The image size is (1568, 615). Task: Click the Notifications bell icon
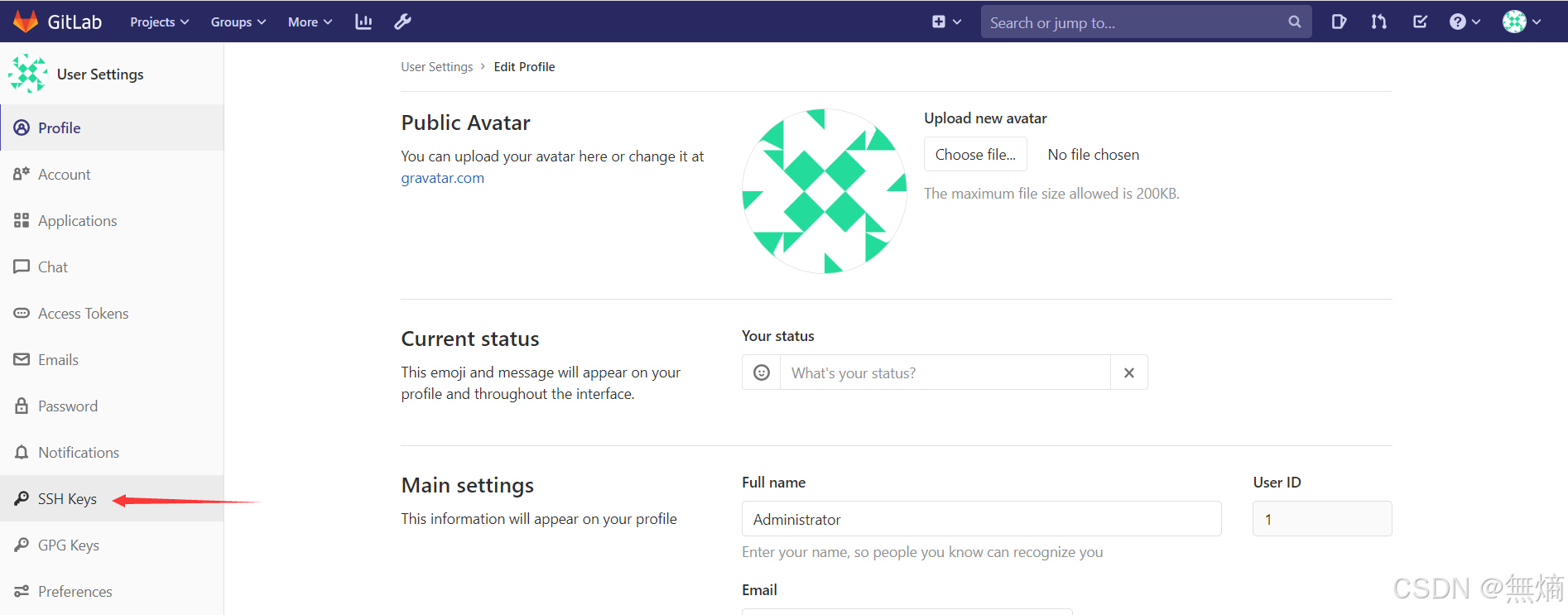coord(22,452)
